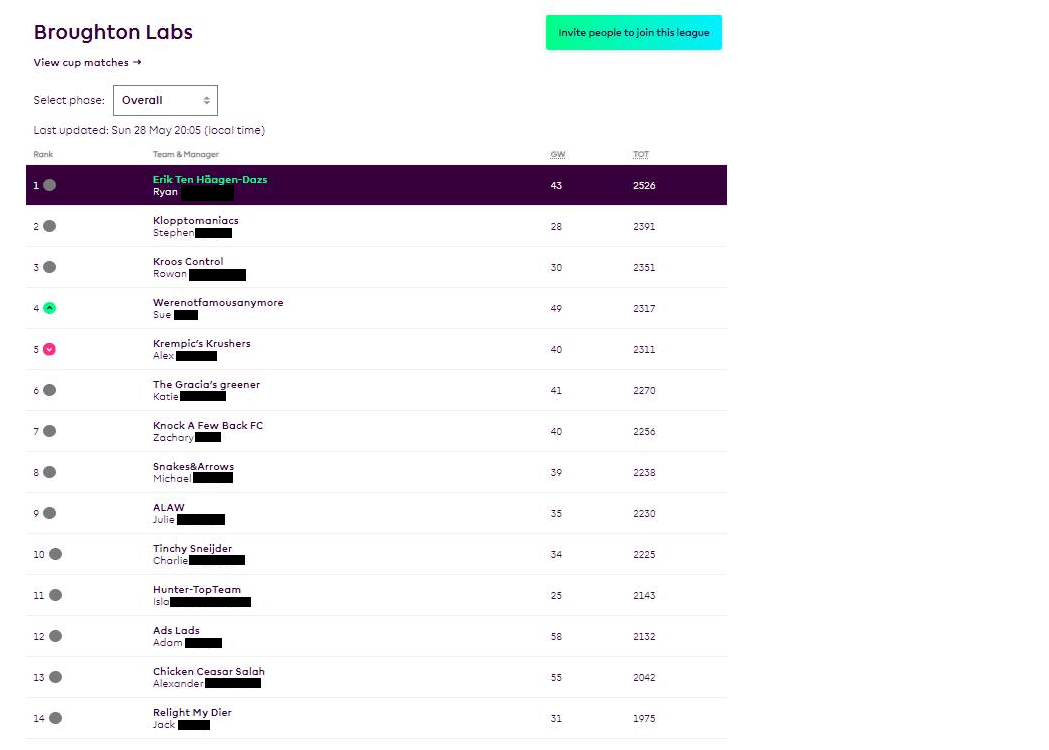Click grey status dot for Kroos Control
The width and height of the screenshot is (1049, 750).
(x=50, y=267)
